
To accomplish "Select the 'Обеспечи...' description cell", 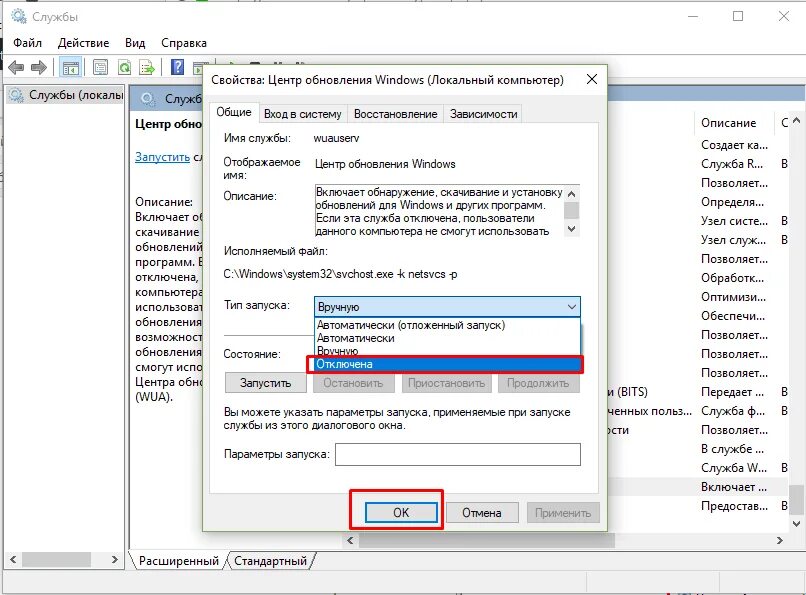I will pos(735,316).
